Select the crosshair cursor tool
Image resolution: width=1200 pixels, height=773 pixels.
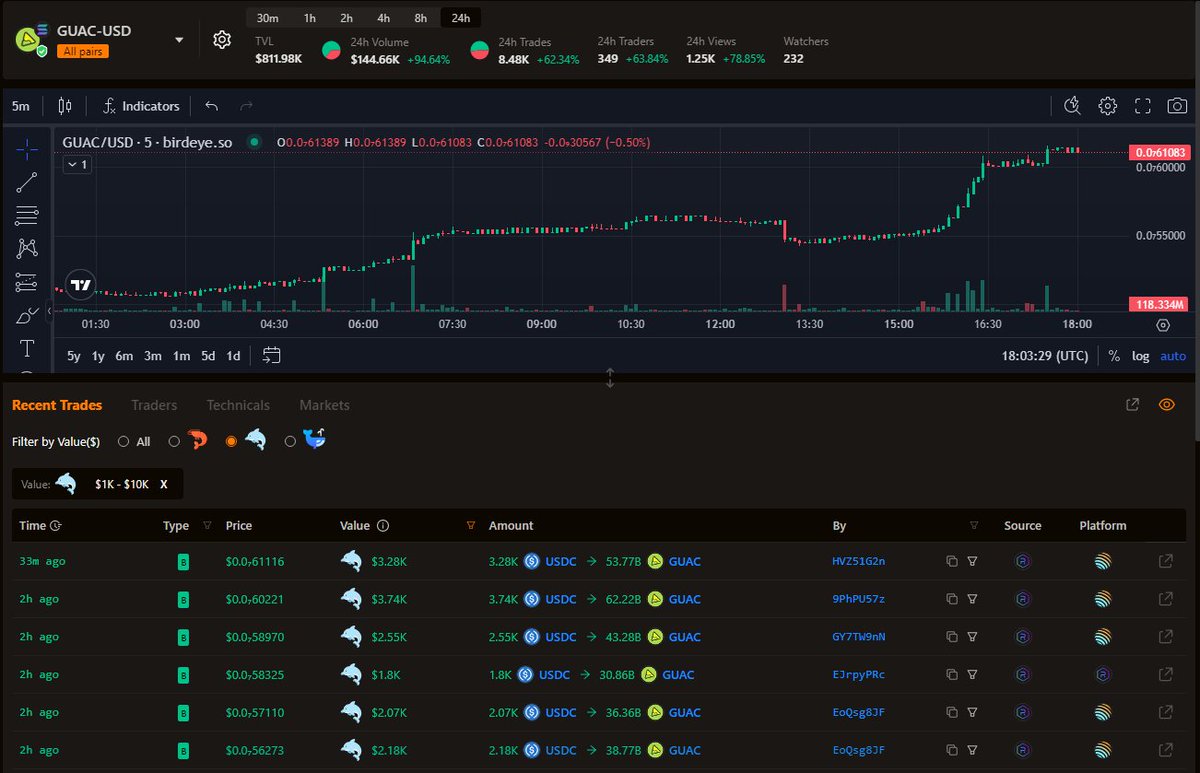pos(27,149)
